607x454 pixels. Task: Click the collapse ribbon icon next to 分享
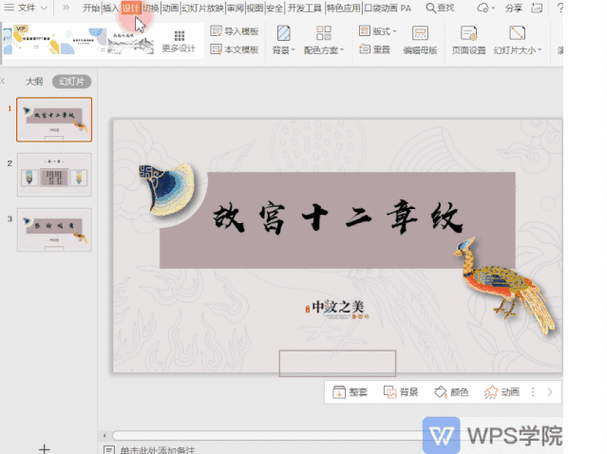pyautogui.click(x=537, y=8)
